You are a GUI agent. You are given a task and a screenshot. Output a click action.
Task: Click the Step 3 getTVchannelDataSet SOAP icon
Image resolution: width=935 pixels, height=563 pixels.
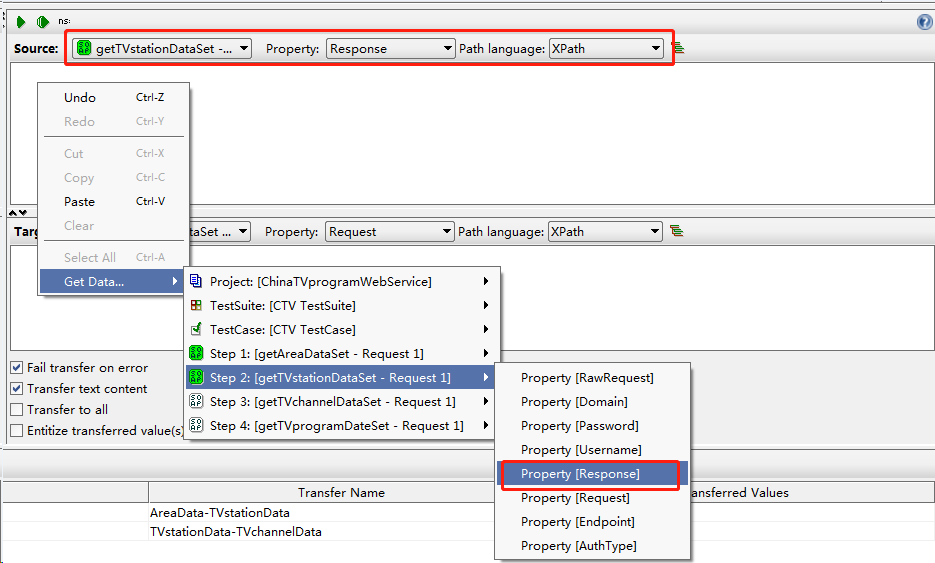[196, 401]
